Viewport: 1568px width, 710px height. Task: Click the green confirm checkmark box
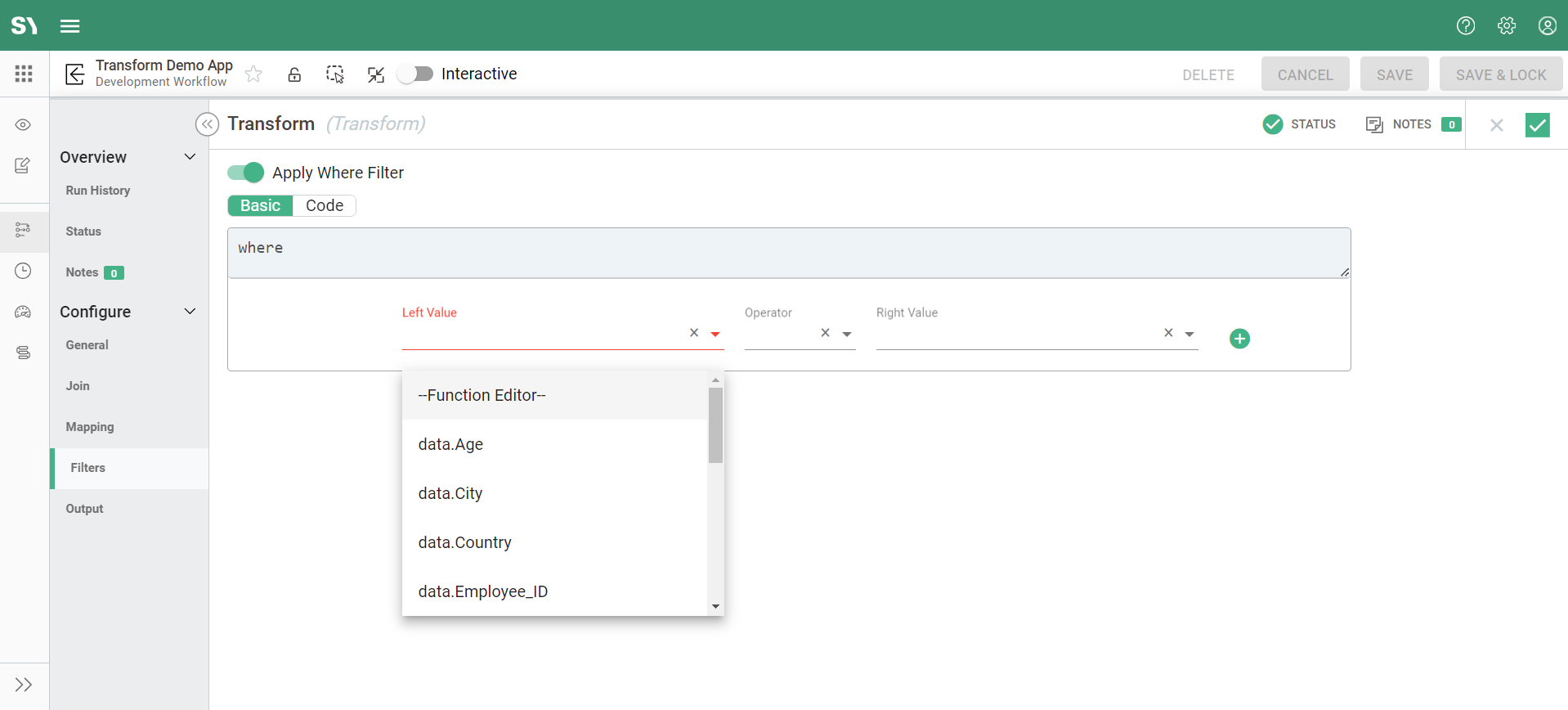click(1537, 124)
